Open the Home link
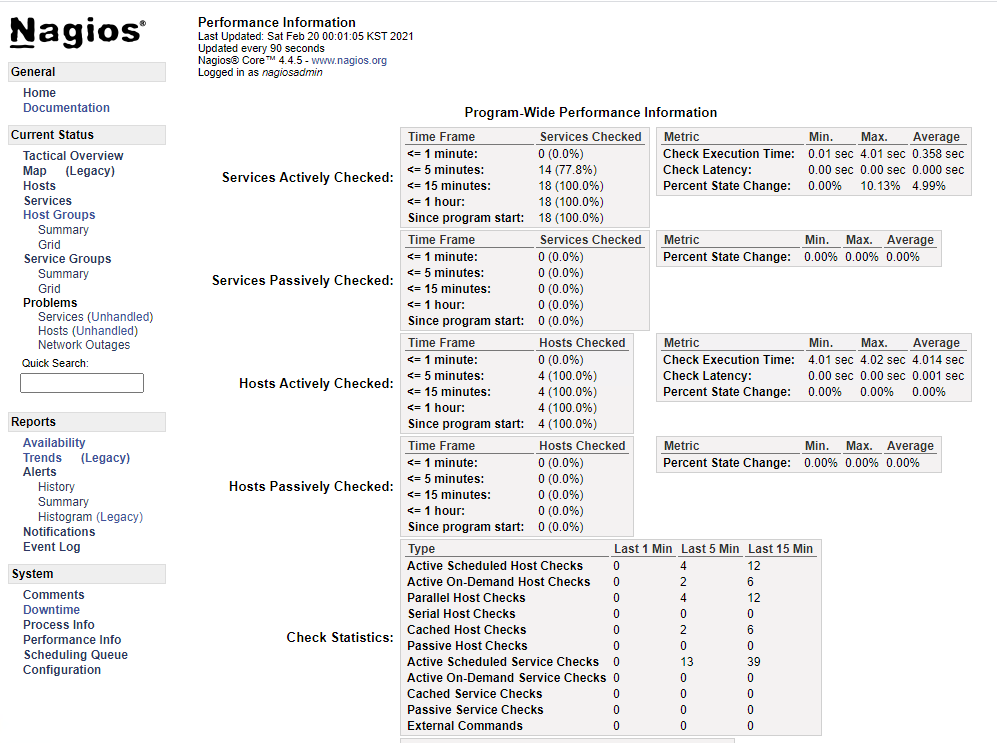 (39, 93)
